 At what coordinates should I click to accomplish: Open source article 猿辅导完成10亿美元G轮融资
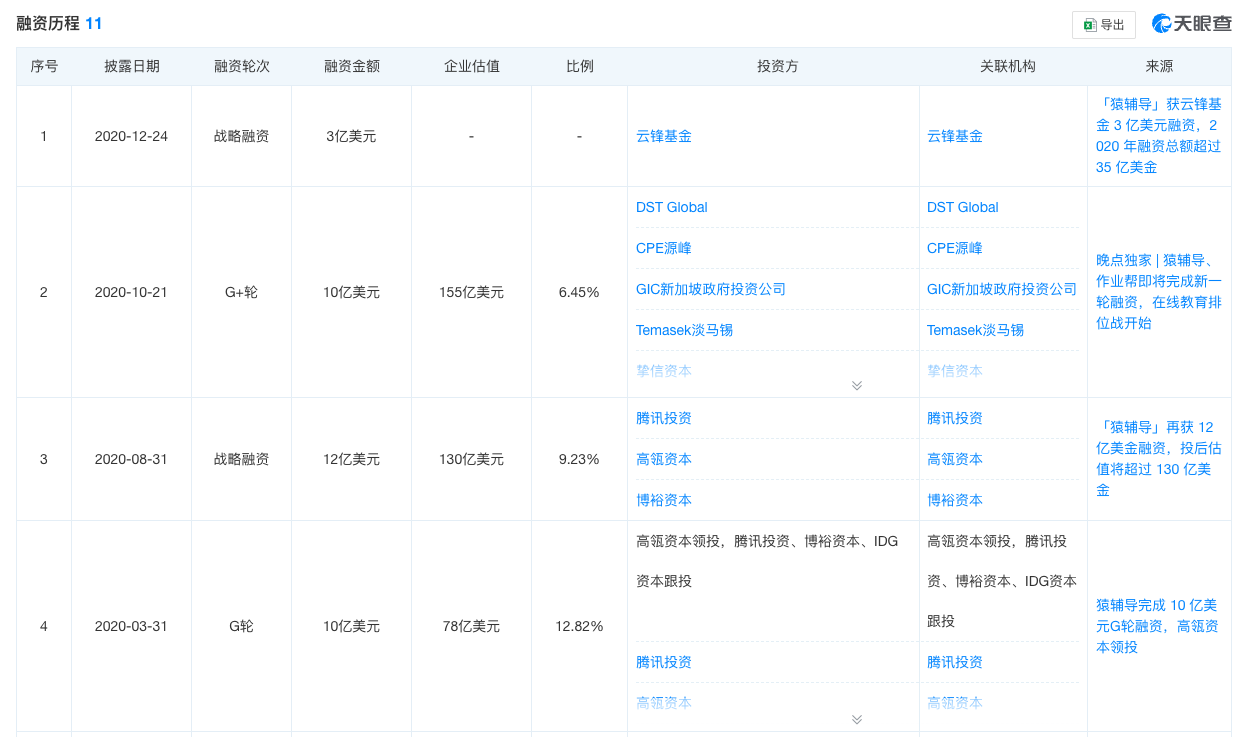(x=1159, y=626)
